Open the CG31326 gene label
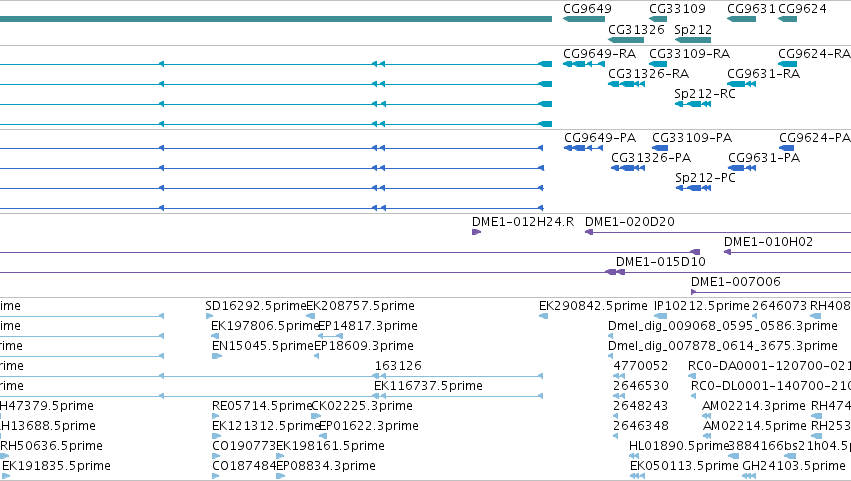 pos(636,29)
